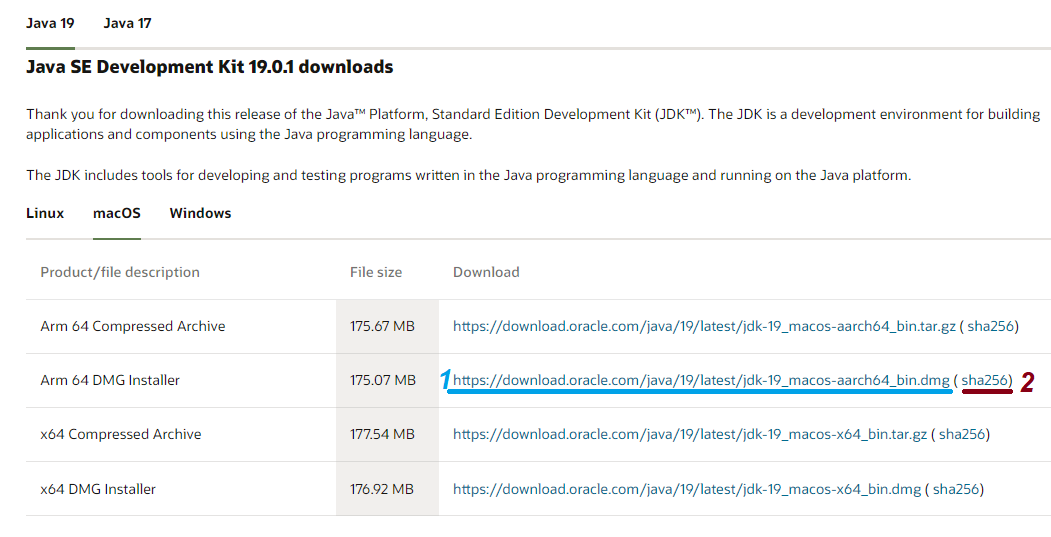Click the 'File size' column header

pos(376,272)
